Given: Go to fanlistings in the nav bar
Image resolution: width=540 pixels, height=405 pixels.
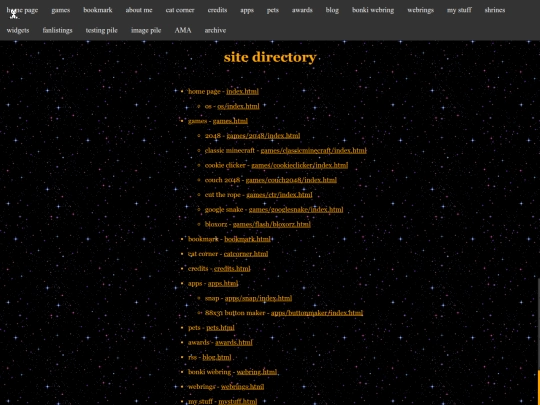Looking at the screenshot, I should point(58,30).
